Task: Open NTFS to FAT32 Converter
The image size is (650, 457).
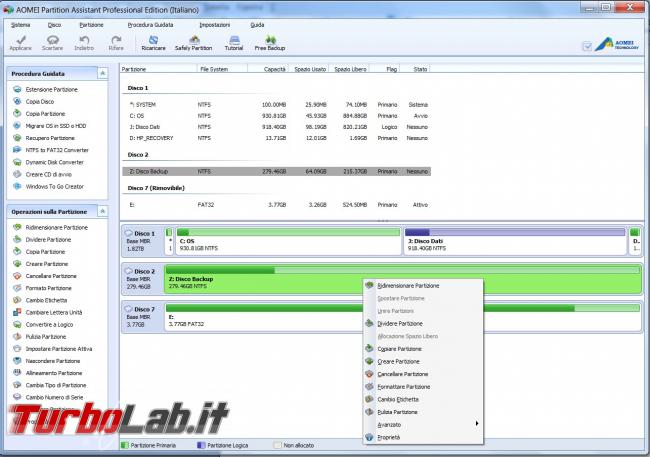Action: click(x=57, y=150)
